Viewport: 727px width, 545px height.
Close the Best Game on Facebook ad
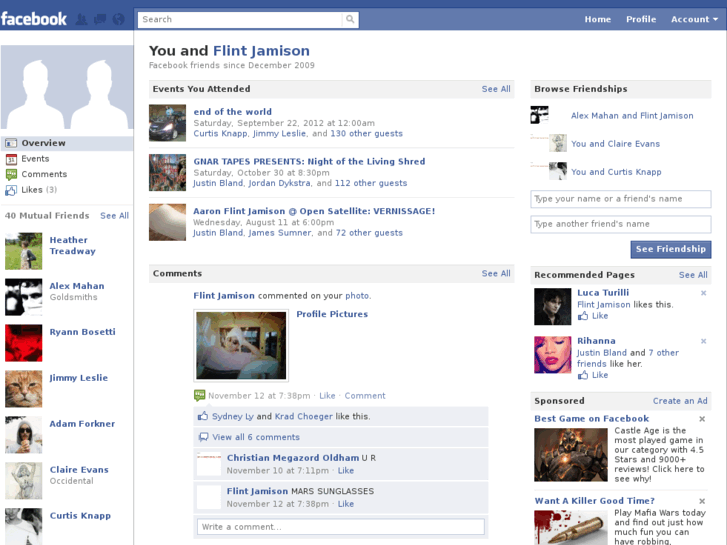point(702,419)
